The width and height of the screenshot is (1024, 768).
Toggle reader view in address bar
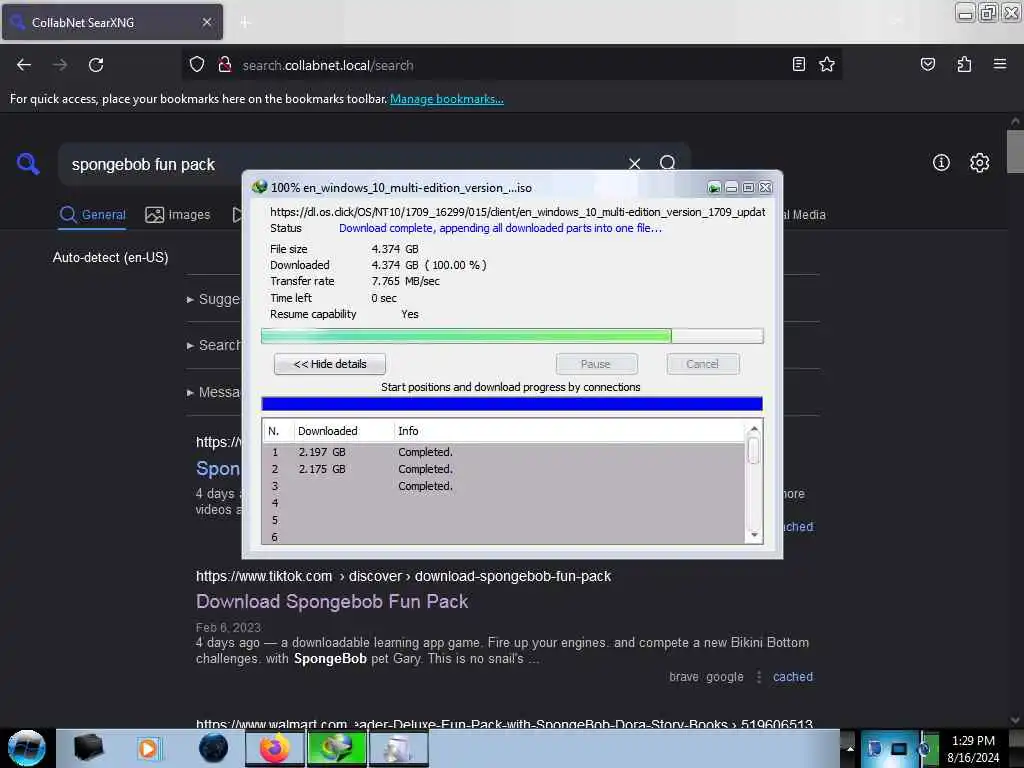point(798,64)
